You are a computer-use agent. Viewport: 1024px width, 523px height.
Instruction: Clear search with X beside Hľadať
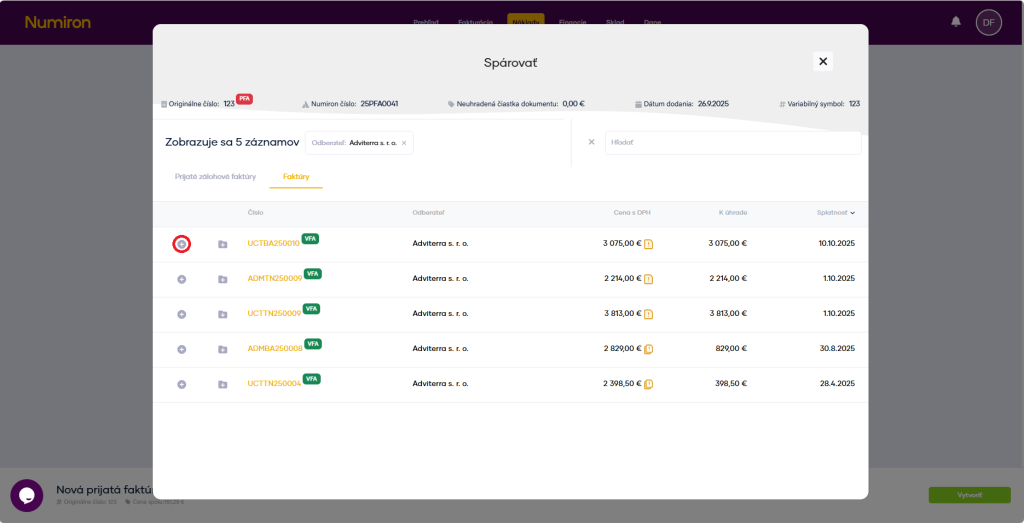click(x=591, y=142)
